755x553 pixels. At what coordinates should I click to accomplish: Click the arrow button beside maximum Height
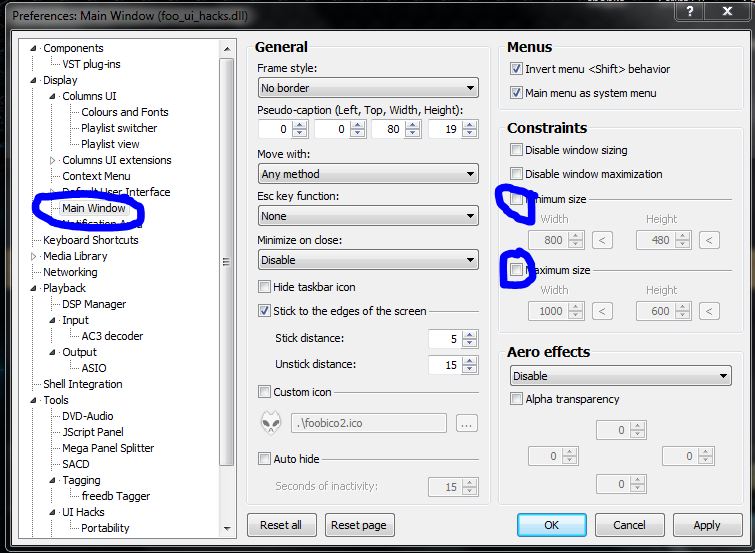click(x=709, y=311)
